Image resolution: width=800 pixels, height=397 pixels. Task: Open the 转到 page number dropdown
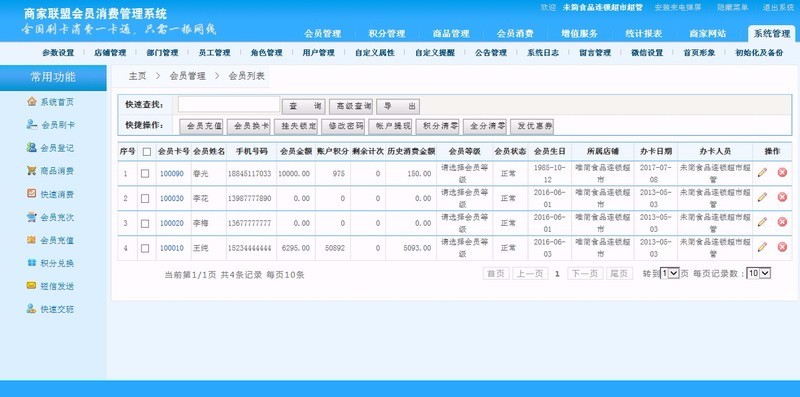670,274
